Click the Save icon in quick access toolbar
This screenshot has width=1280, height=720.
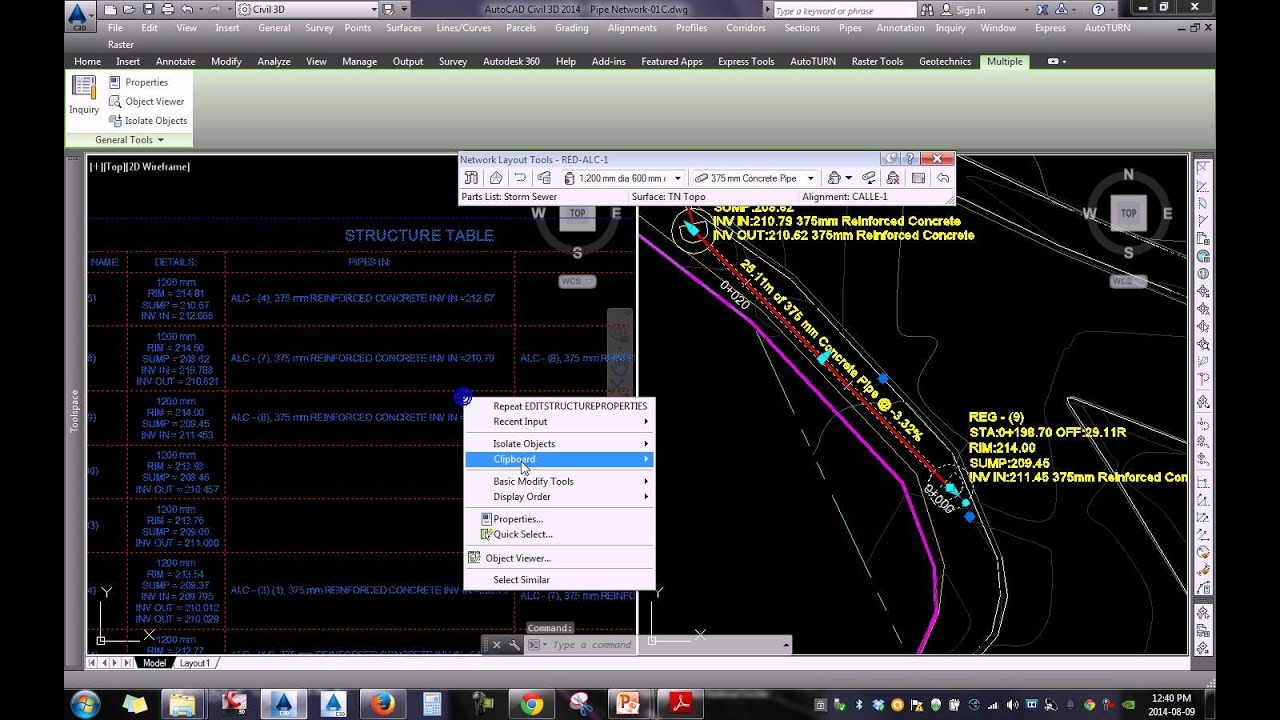pos(149,9)
